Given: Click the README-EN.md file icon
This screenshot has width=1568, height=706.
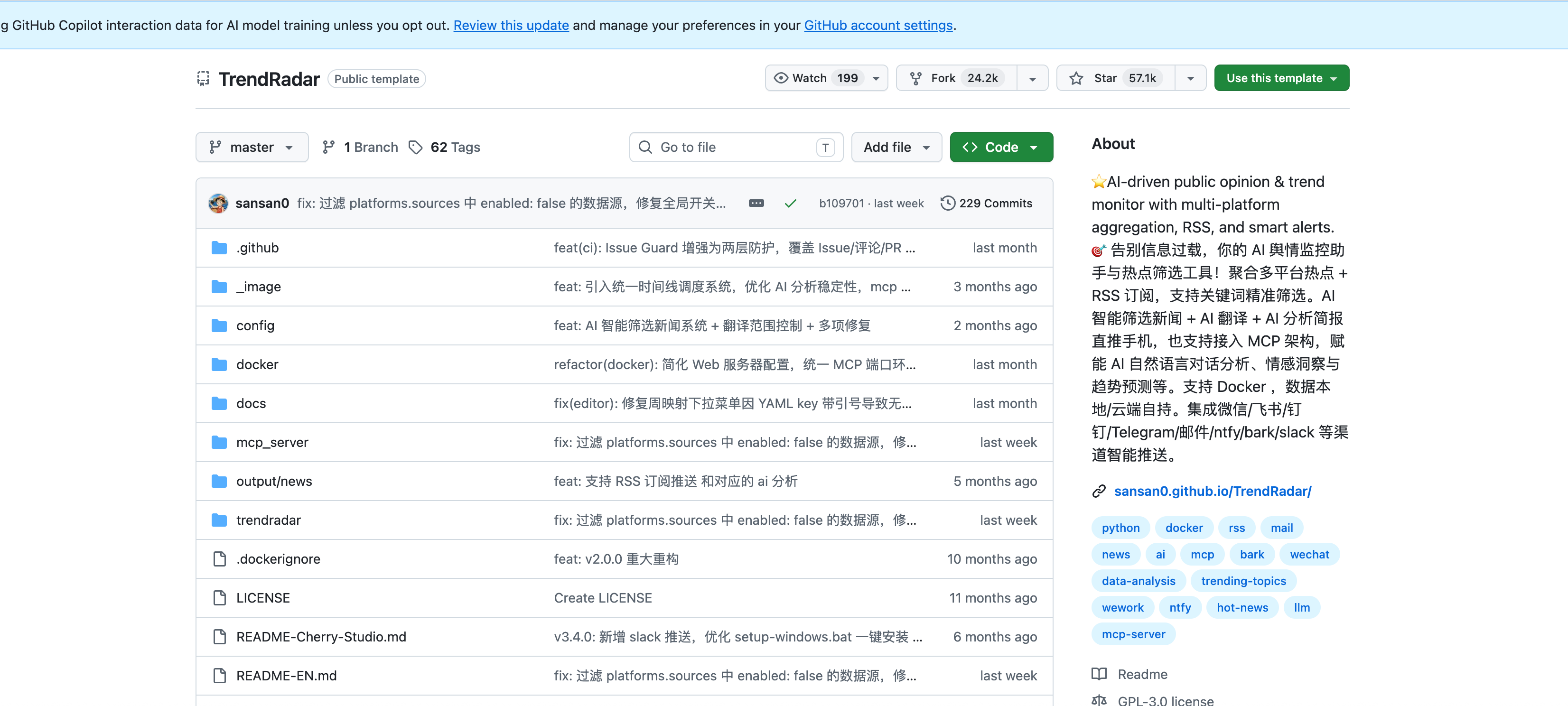Looking at the screenshot, I should pyautogui.click(x=219, y=676).
